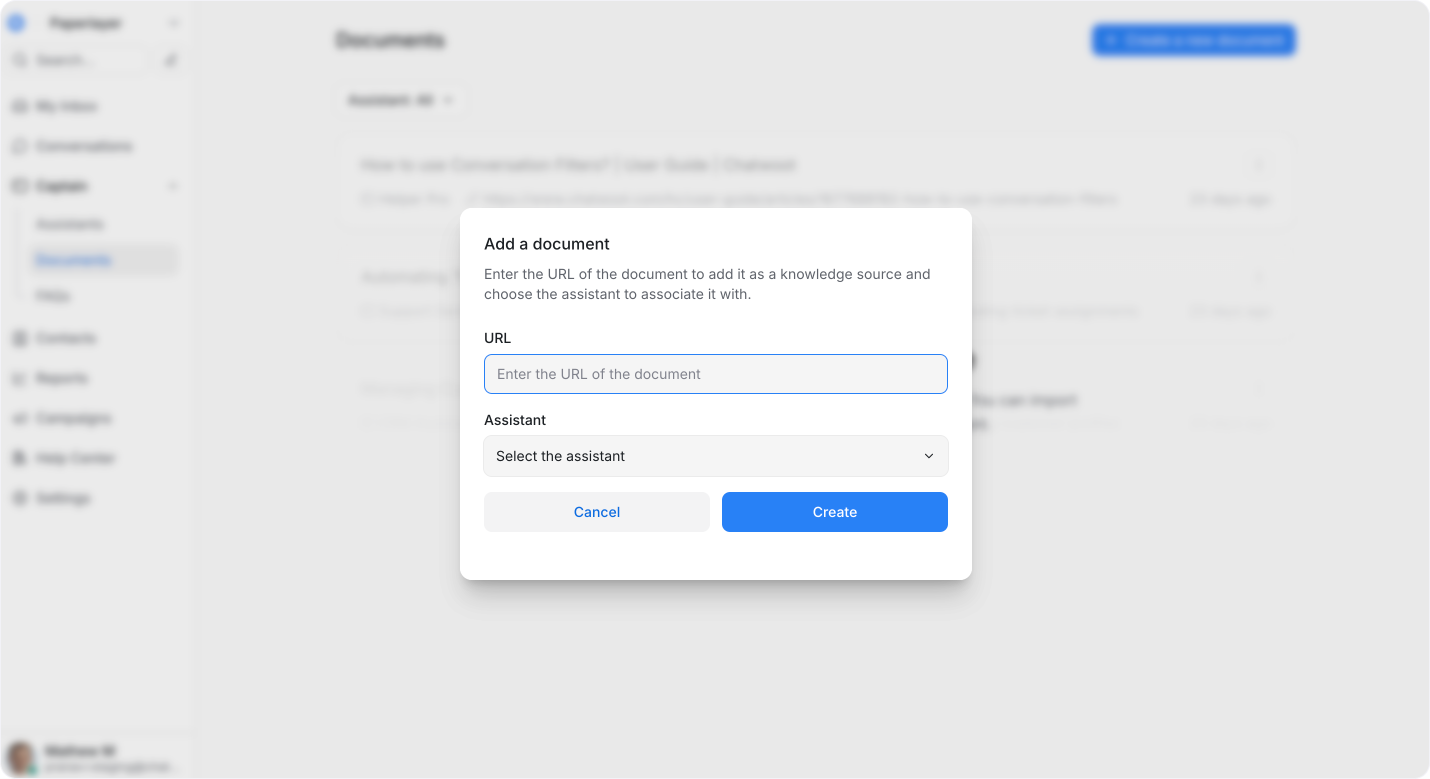Click the chevron in assistant selector
Screen dimensions: 1430x779
tap(929, 456)
